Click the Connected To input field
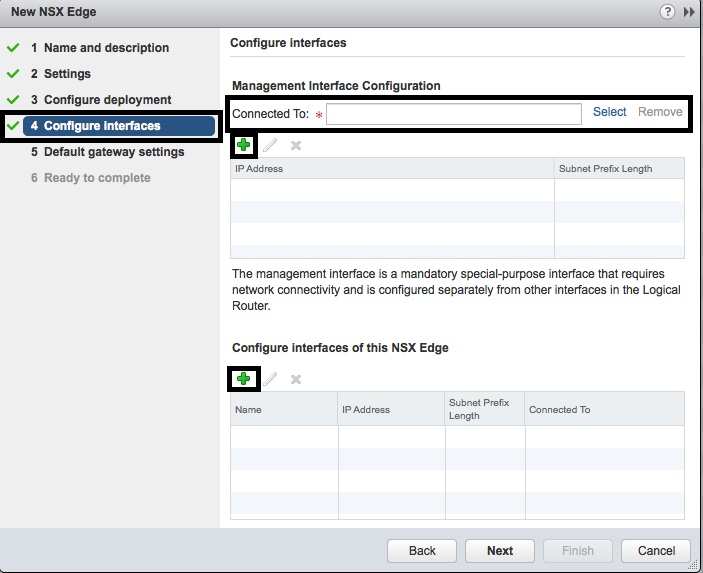The image size is (703, 573). coord(453,114)
